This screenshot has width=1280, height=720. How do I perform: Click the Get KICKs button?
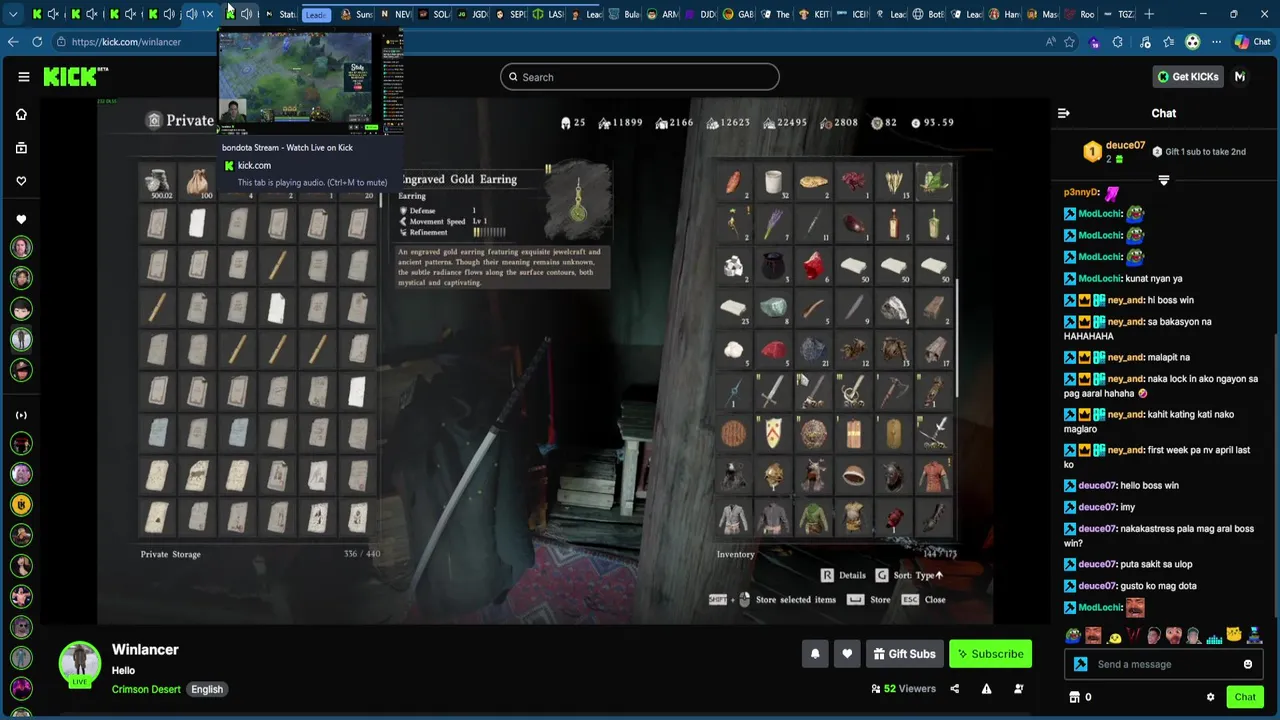pos(1188,77)
